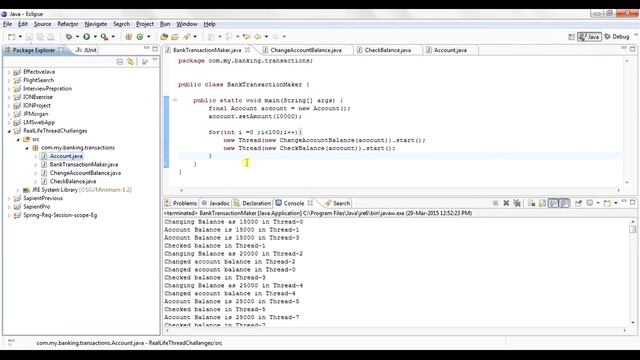Toggle Link with Editor in Package Explorer
Screen dimensions: 640x360
(x=131, y=62)
